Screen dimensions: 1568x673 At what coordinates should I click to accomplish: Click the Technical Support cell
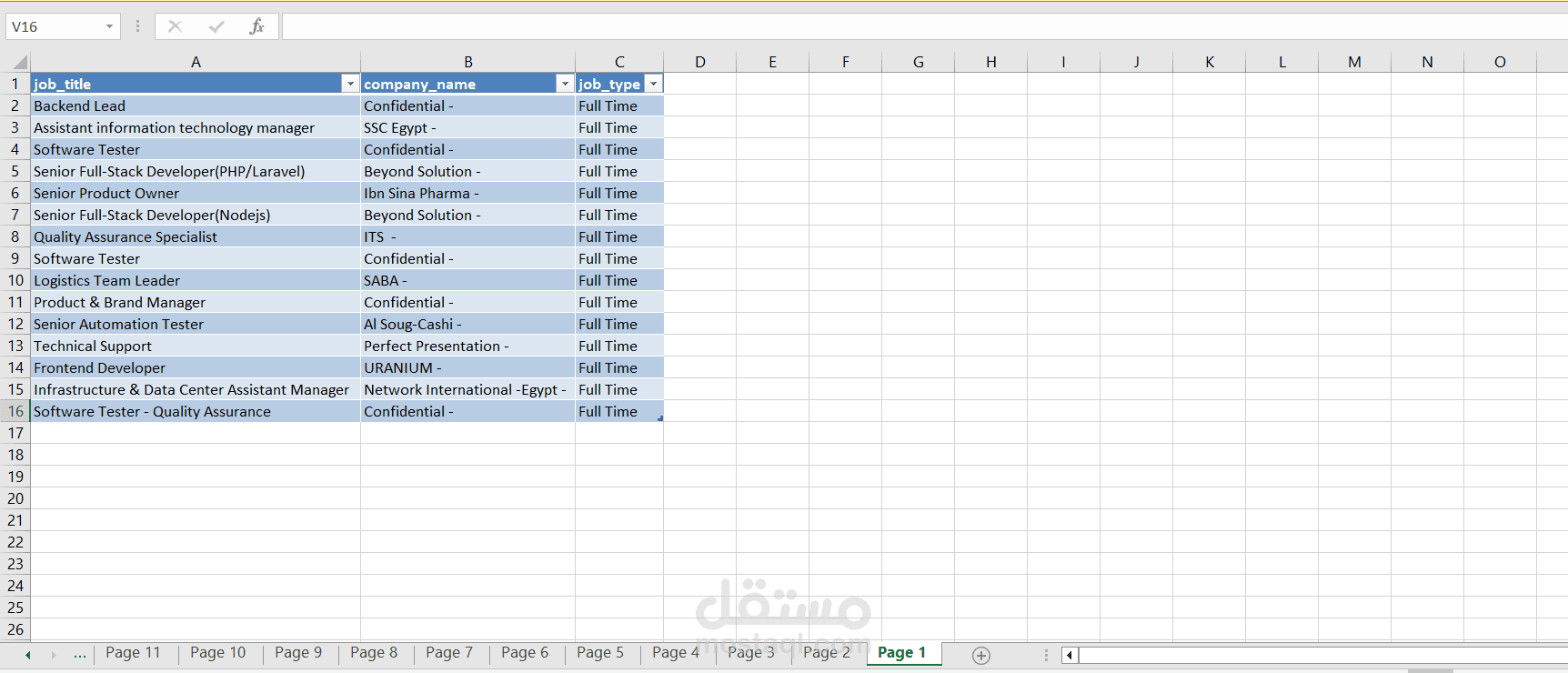tap(196, 346)
